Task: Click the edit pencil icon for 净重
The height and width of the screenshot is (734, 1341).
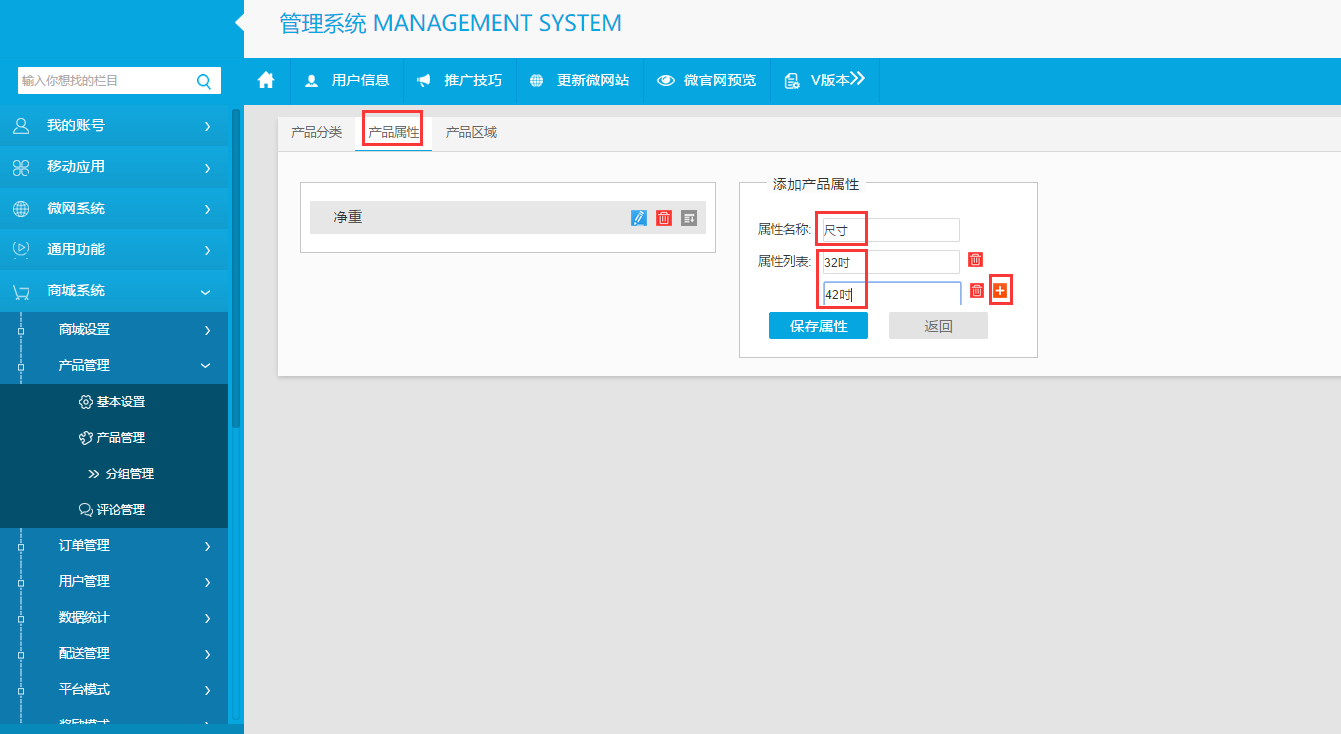Action: coord(639,218)
